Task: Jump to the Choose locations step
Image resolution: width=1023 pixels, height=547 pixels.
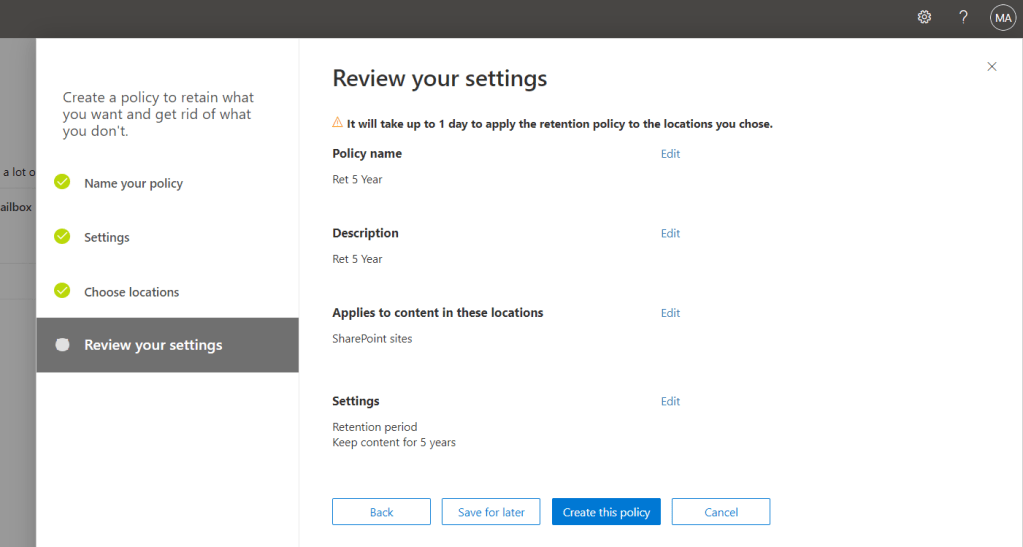Action: coord(131,292)
